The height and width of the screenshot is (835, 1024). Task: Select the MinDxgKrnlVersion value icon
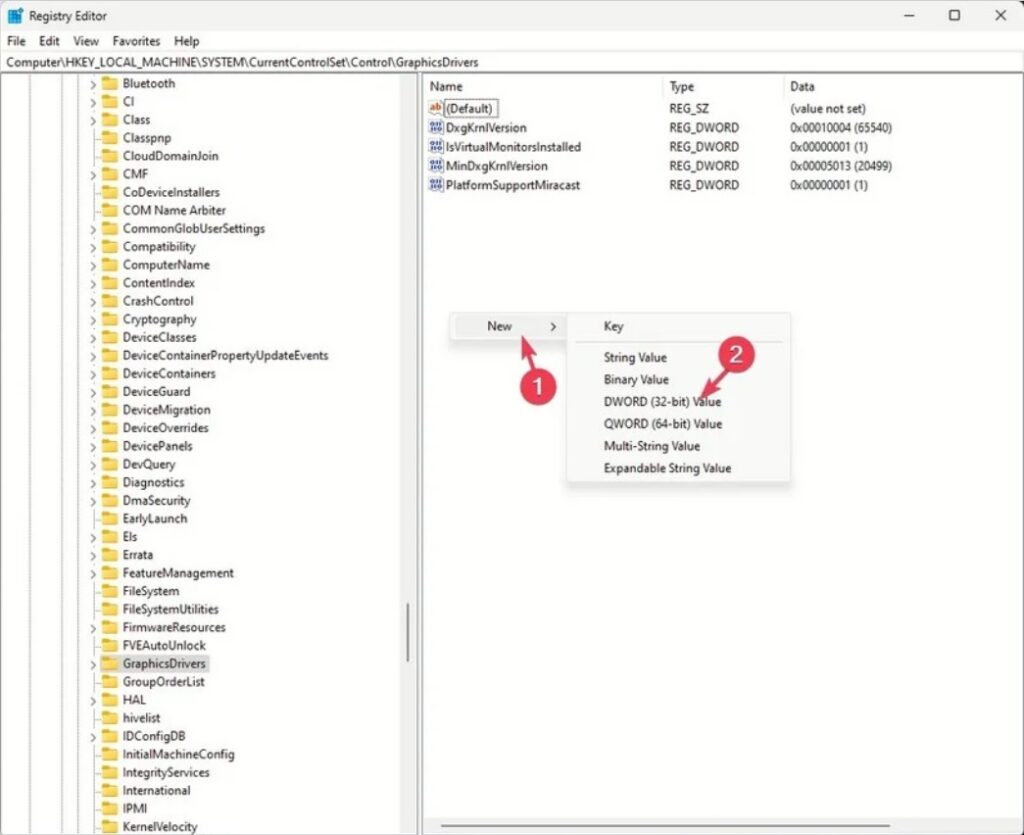pos(435,166)
